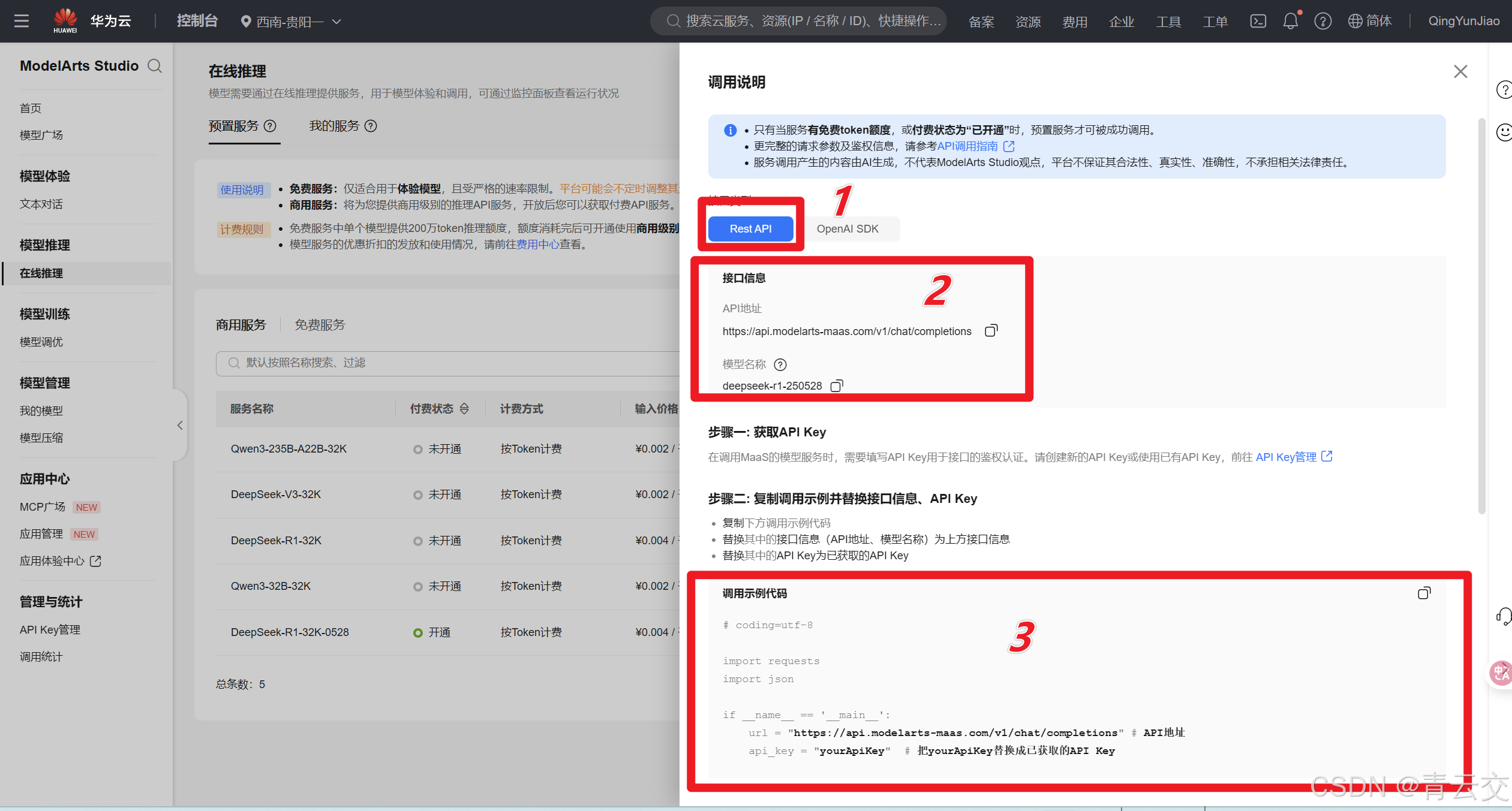
Task: Click the service name search filter field
Action: (x=448, y=363)
